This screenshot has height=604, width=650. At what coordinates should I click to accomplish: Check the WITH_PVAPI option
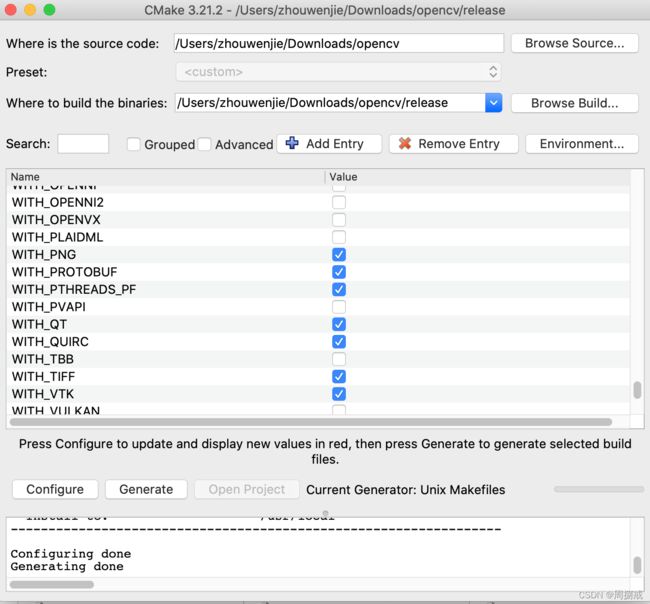[x=339, y=307]
